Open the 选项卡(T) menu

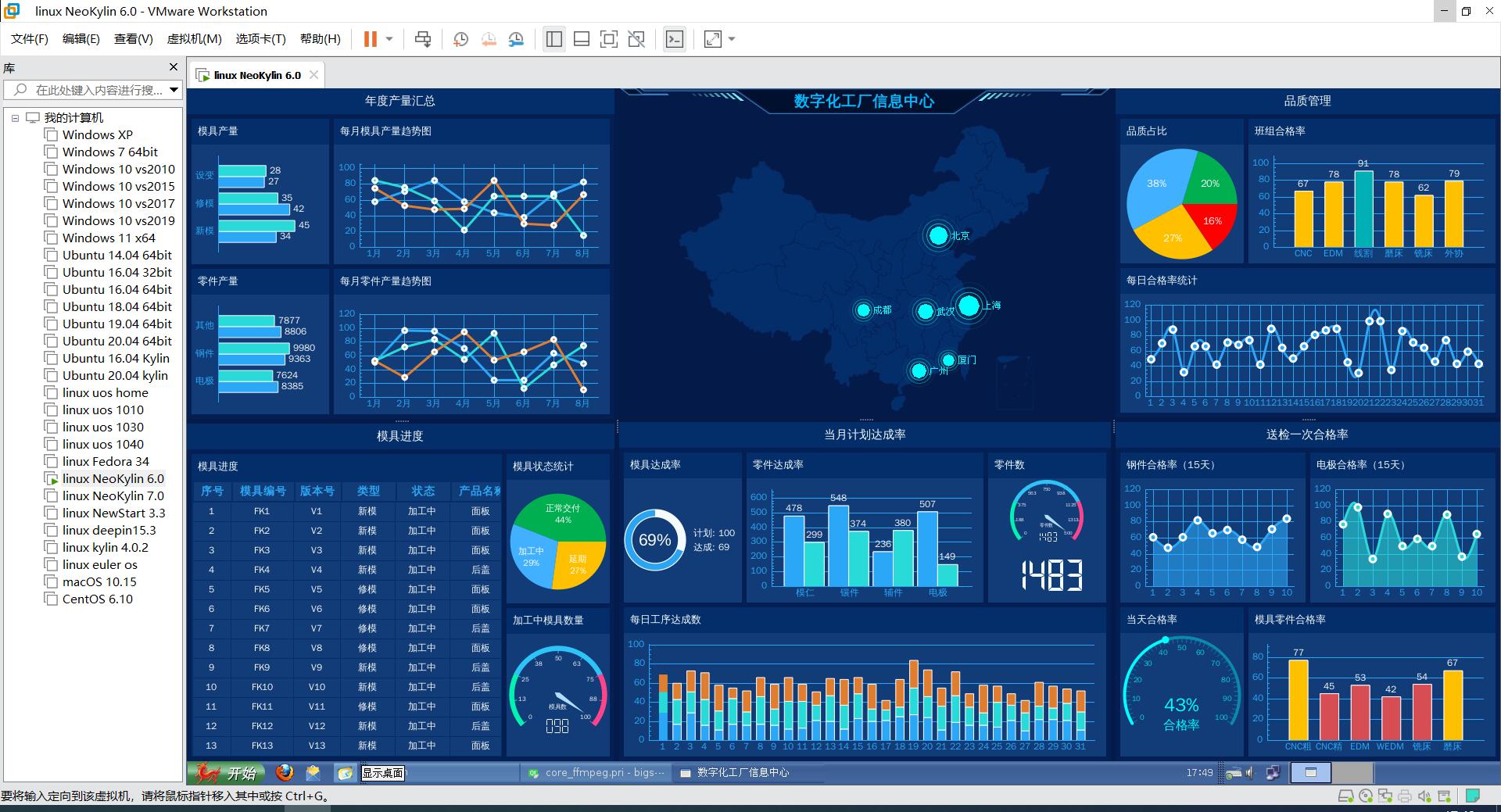(x=260, y=39)
